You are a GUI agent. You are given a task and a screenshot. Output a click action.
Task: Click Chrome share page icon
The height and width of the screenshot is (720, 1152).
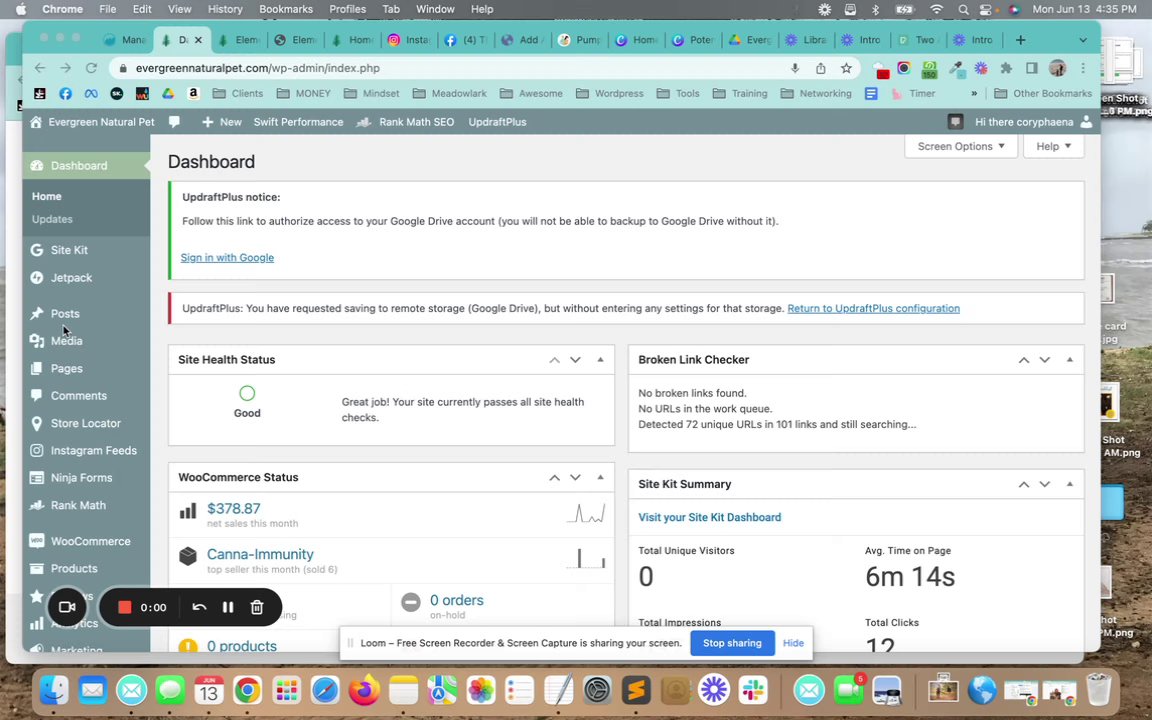coord(821,68)
